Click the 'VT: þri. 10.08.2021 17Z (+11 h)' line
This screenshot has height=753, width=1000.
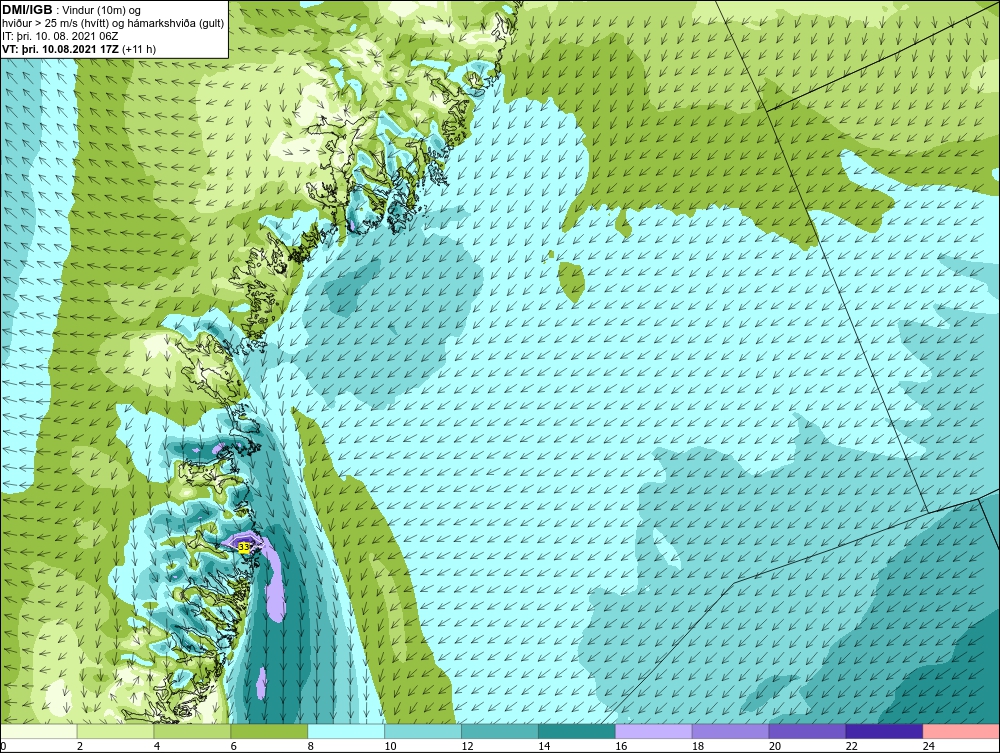click(x=79, y=48)
